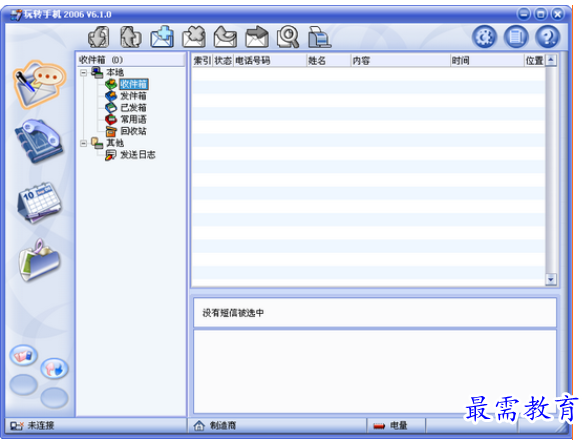Sort by 状态 column header
Viewport: 587px width, 440px height.
tap(223, 60)
